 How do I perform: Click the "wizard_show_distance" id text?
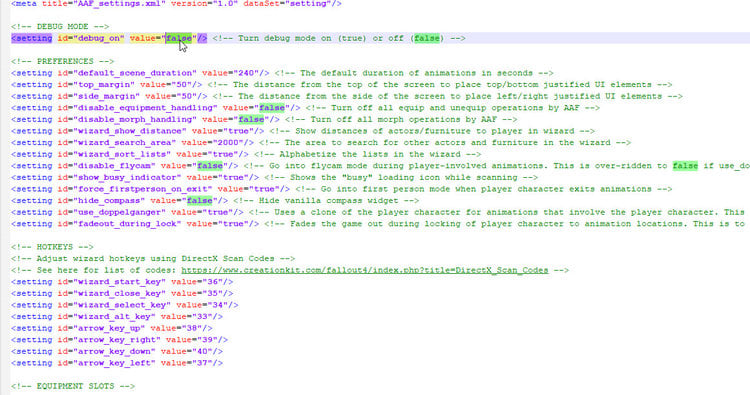130,131
